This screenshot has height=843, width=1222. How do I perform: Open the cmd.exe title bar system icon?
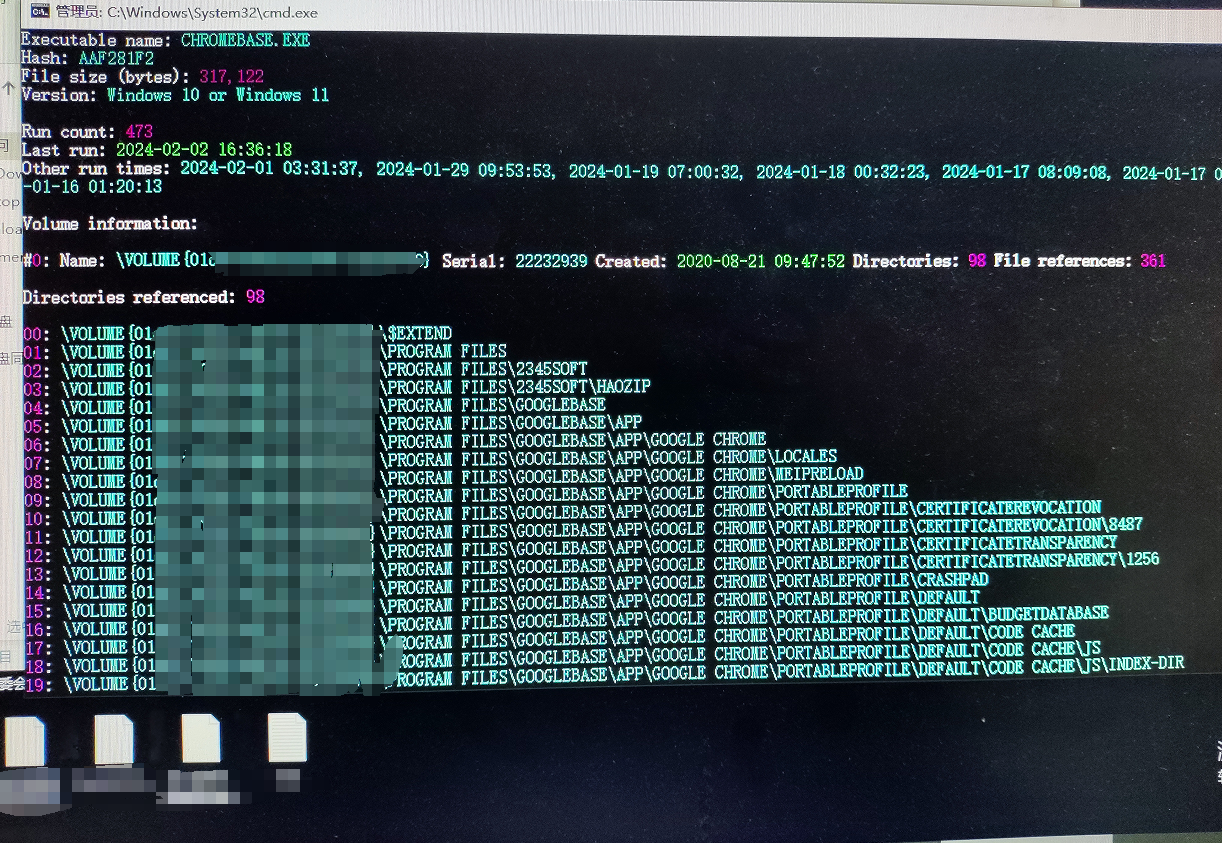coord(40,12)
